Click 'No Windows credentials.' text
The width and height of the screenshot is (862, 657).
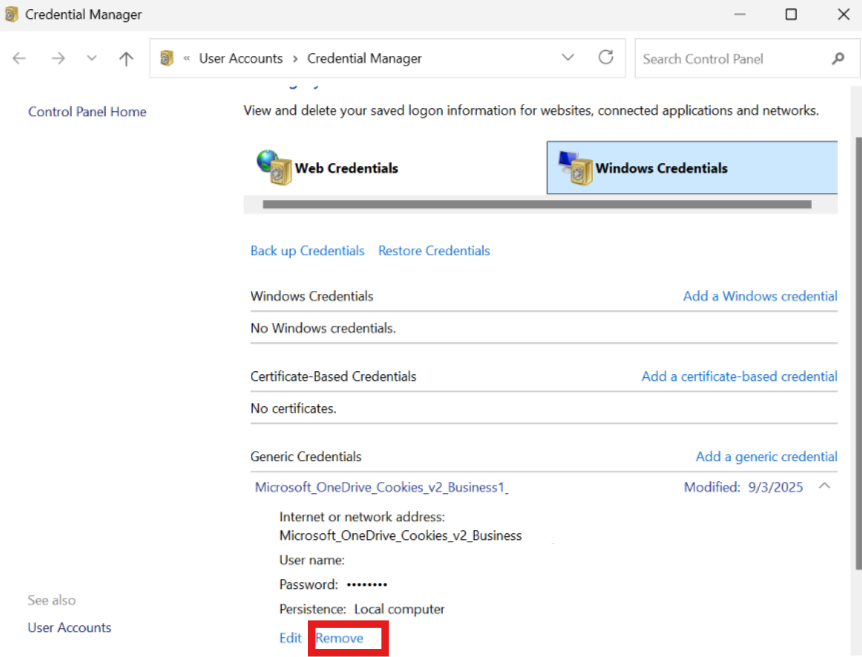click(323, 328)
